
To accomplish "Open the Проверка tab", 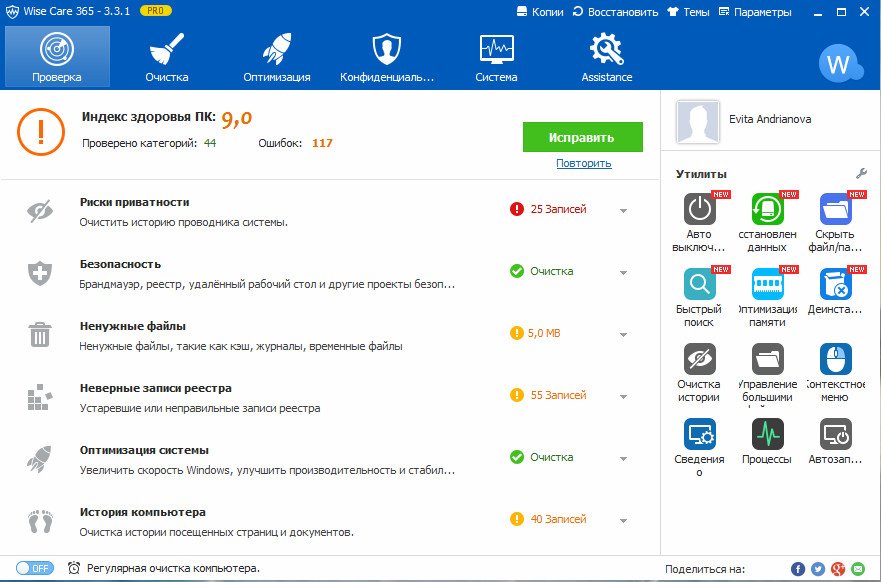I will coord(57,57).
